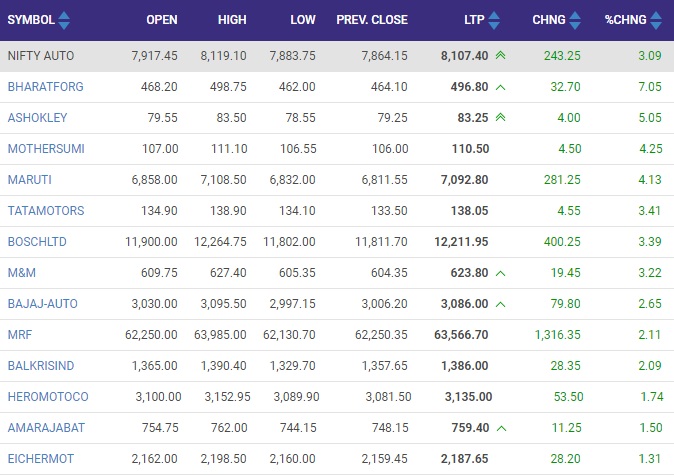Click BAJAJ-AUTO up-arrow indicator

click(500, 304)
